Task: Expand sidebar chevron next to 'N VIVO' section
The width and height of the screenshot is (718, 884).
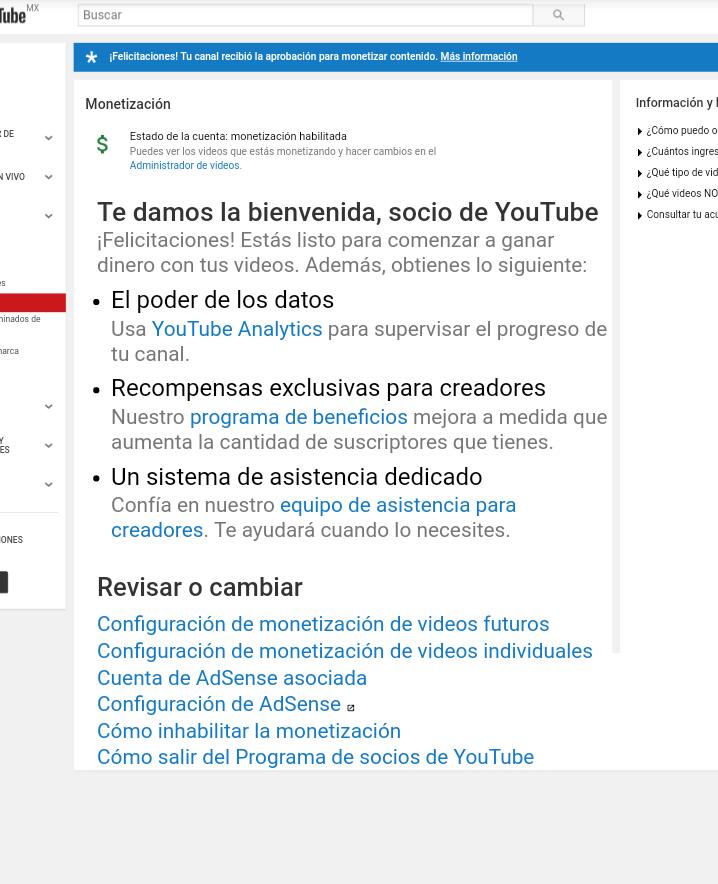Action: point(49,177)
